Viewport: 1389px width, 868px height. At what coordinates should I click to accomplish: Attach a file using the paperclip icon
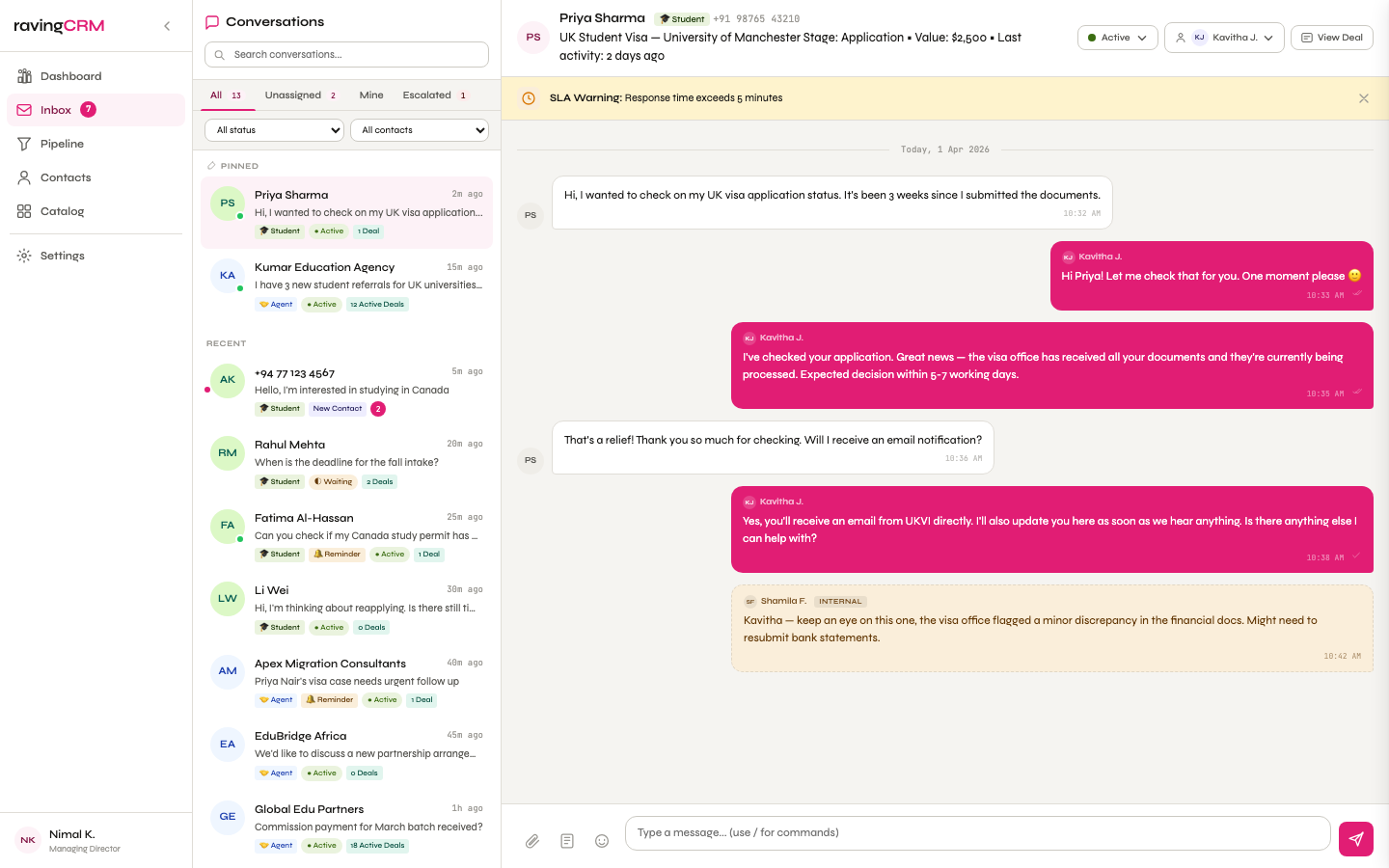[x=532, y=841]
